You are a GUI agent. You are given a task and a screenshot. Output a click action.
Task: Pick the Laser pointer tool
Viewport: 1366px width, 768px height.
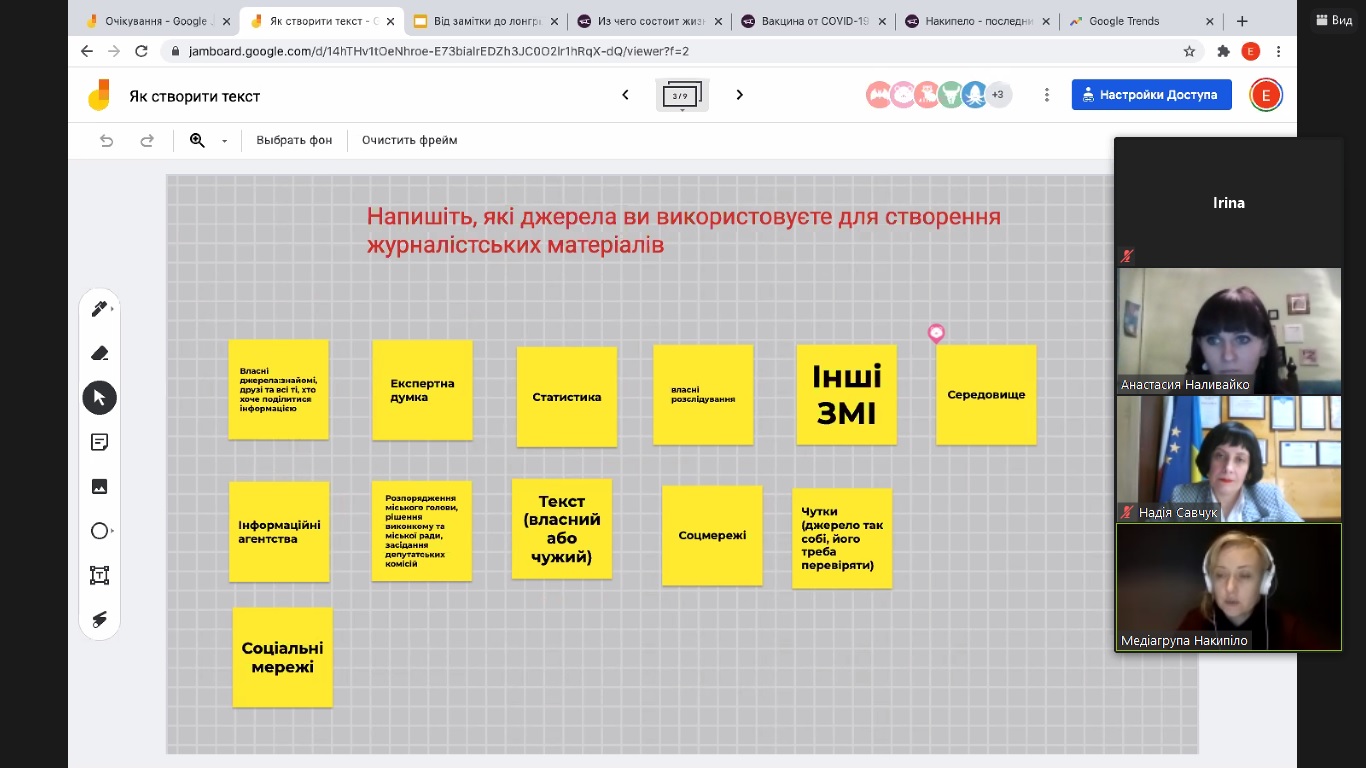(99, 620)
